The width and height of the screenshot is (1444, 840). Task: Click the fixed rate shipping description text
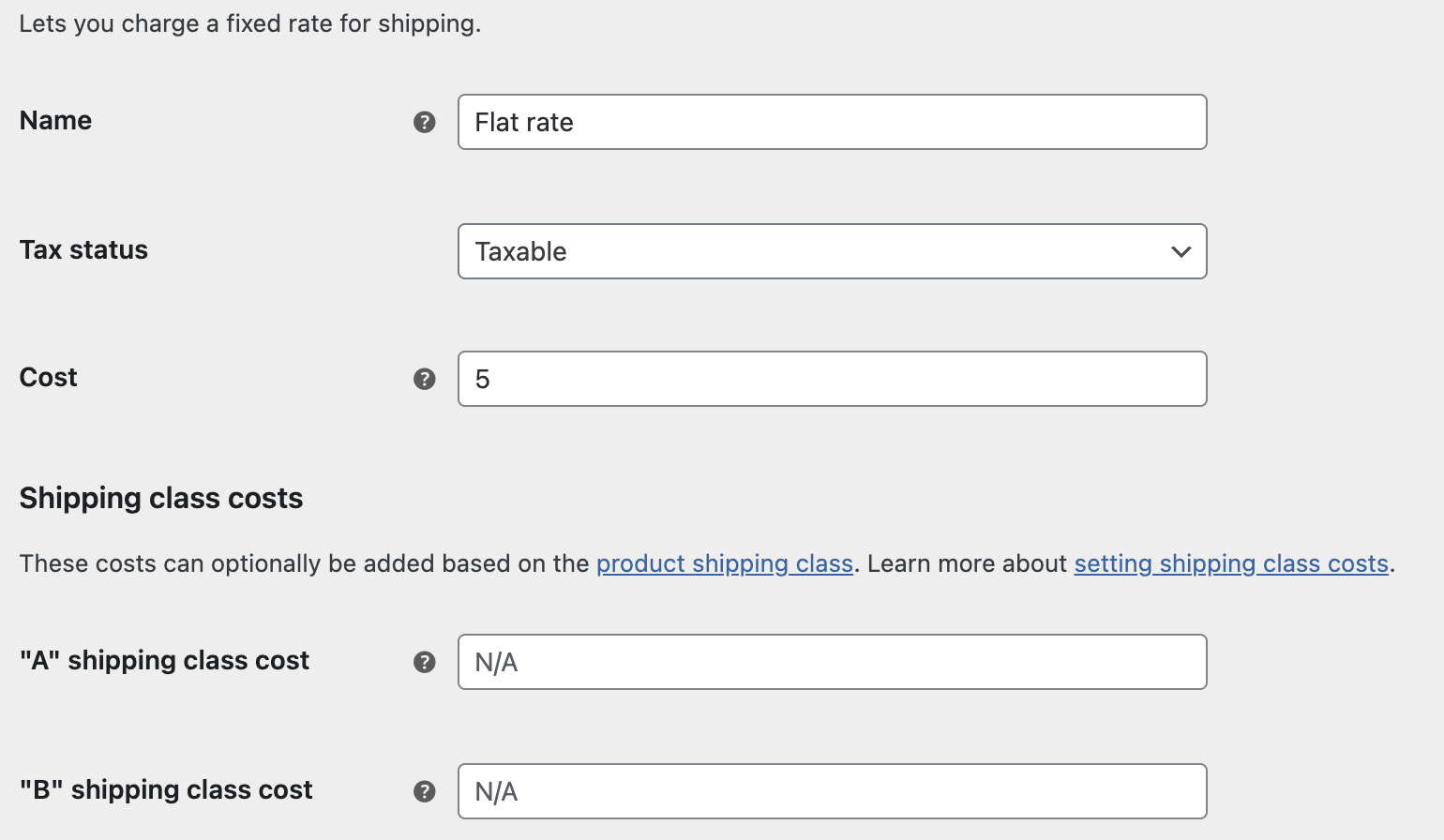coord(249,23)
